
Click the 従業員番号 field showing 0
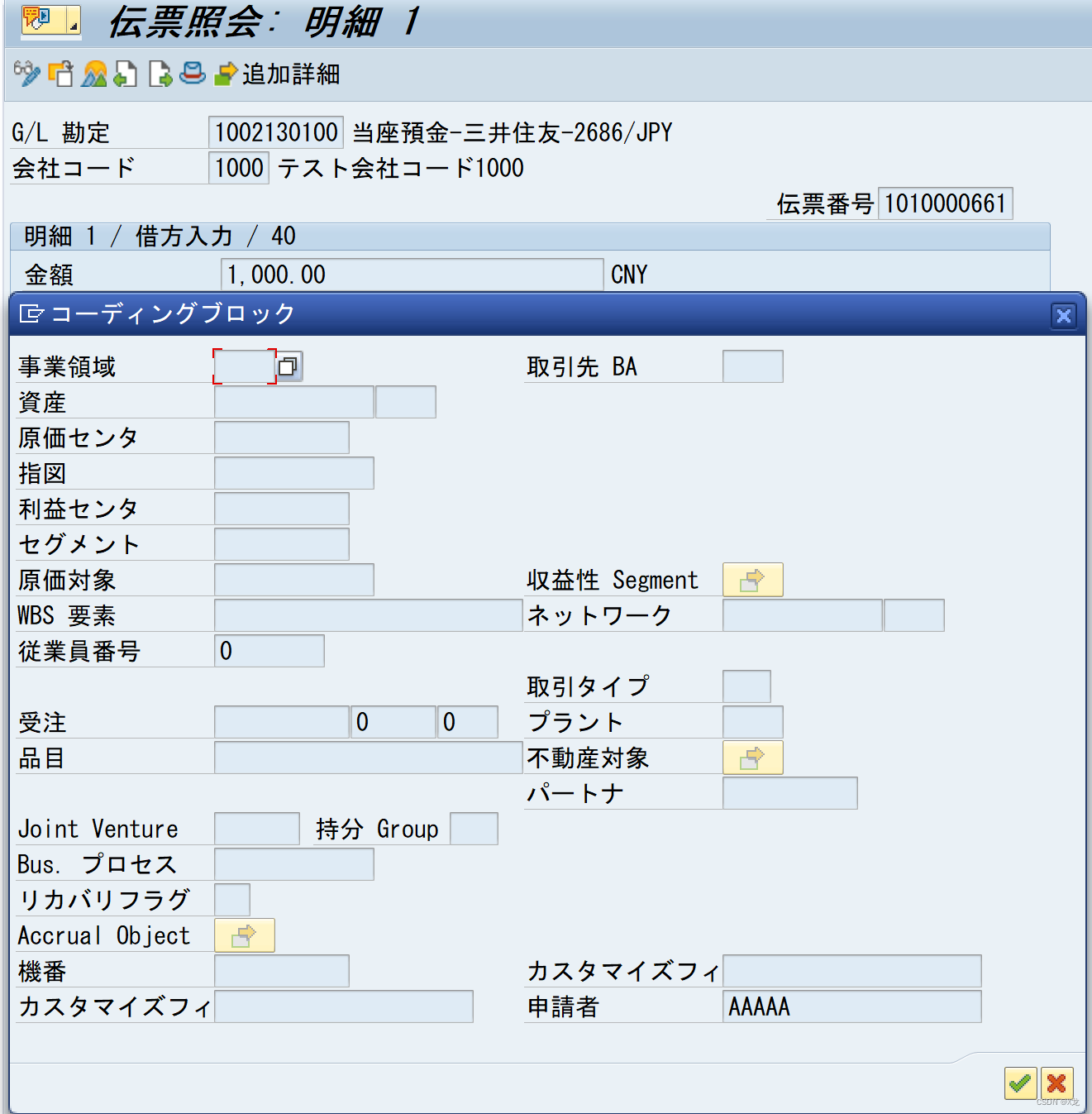pyautogui.click(x=269, y=651)
